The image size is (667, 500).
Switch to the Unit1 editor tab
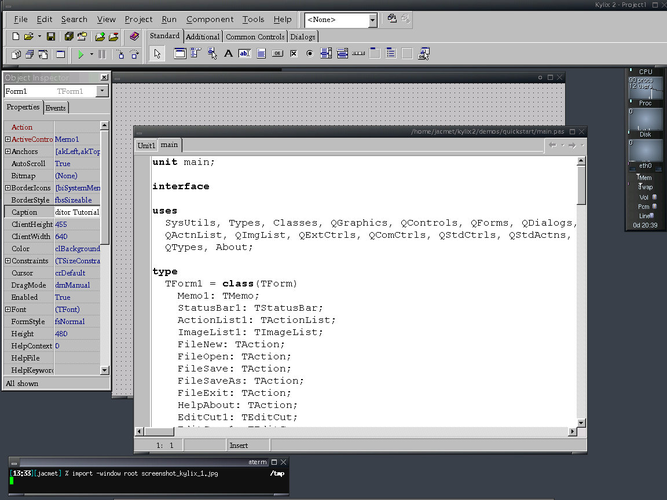click(146, 146)
